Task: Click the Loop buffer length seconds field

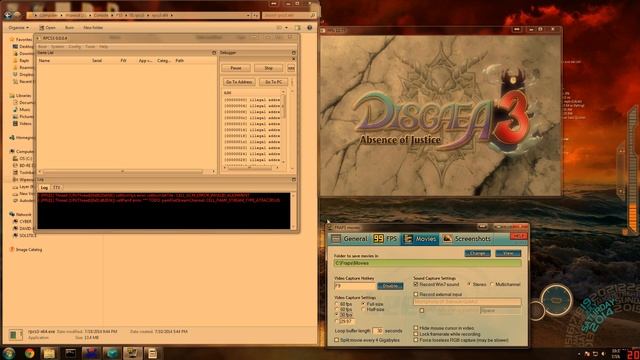Action: pos(378,331)
